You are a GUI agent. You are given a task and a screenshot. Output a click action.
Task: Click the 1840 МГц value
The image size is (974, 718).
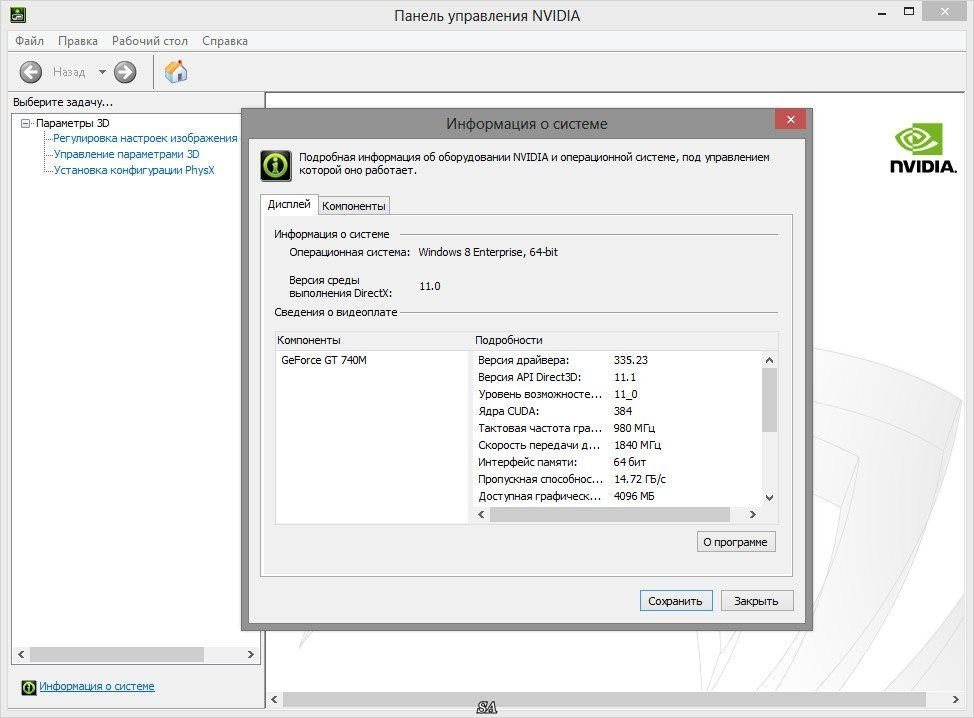pyautogui.click(x=637, y=445)
